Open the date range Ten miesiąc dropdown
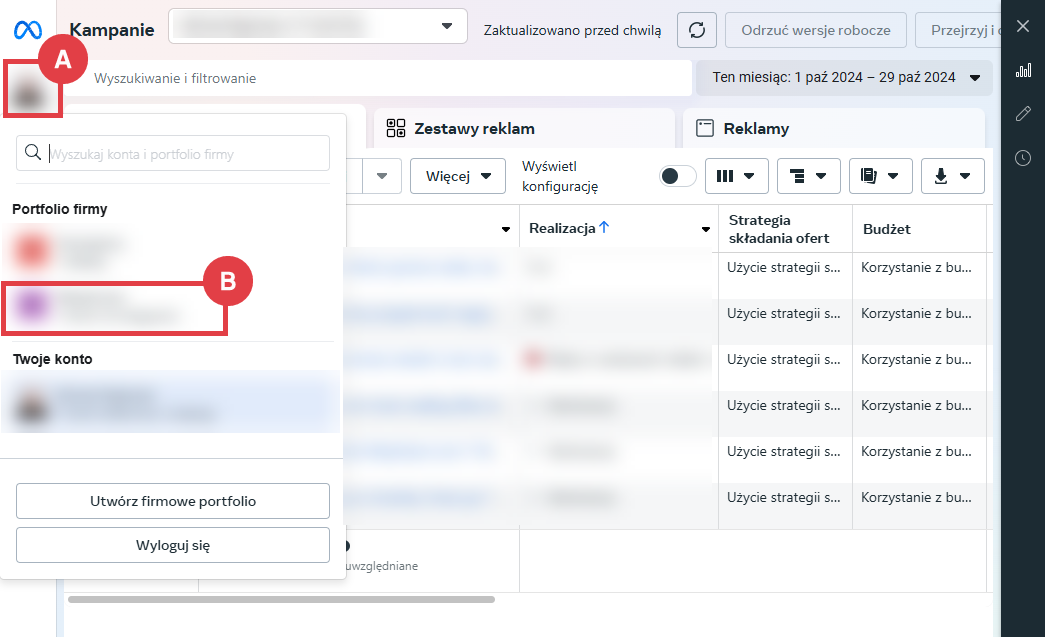 pos(845,77)
